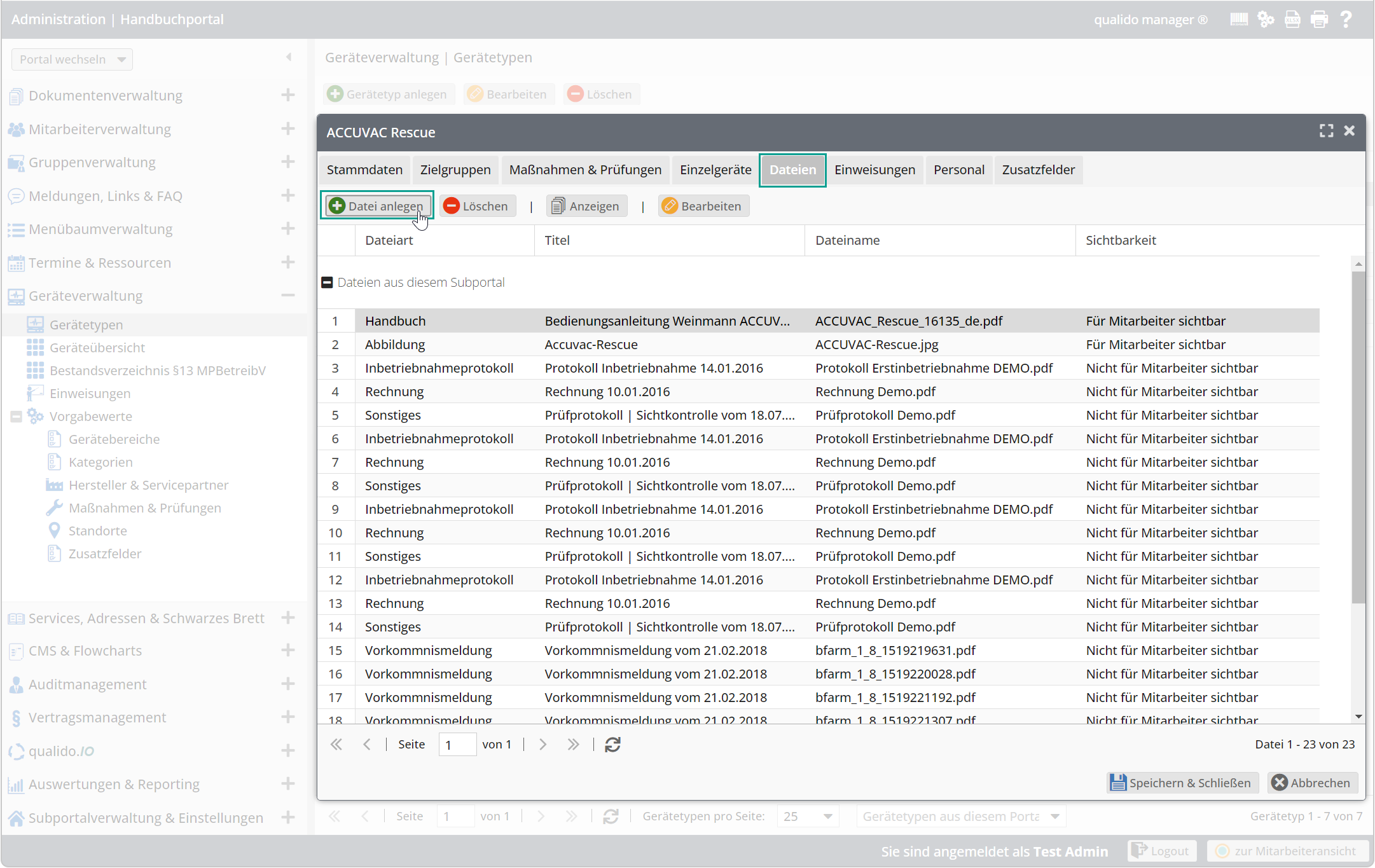Screen dimensions: 1375x868
Task: Open settings gears icon in header
Action: click(x=1266, y=19)
